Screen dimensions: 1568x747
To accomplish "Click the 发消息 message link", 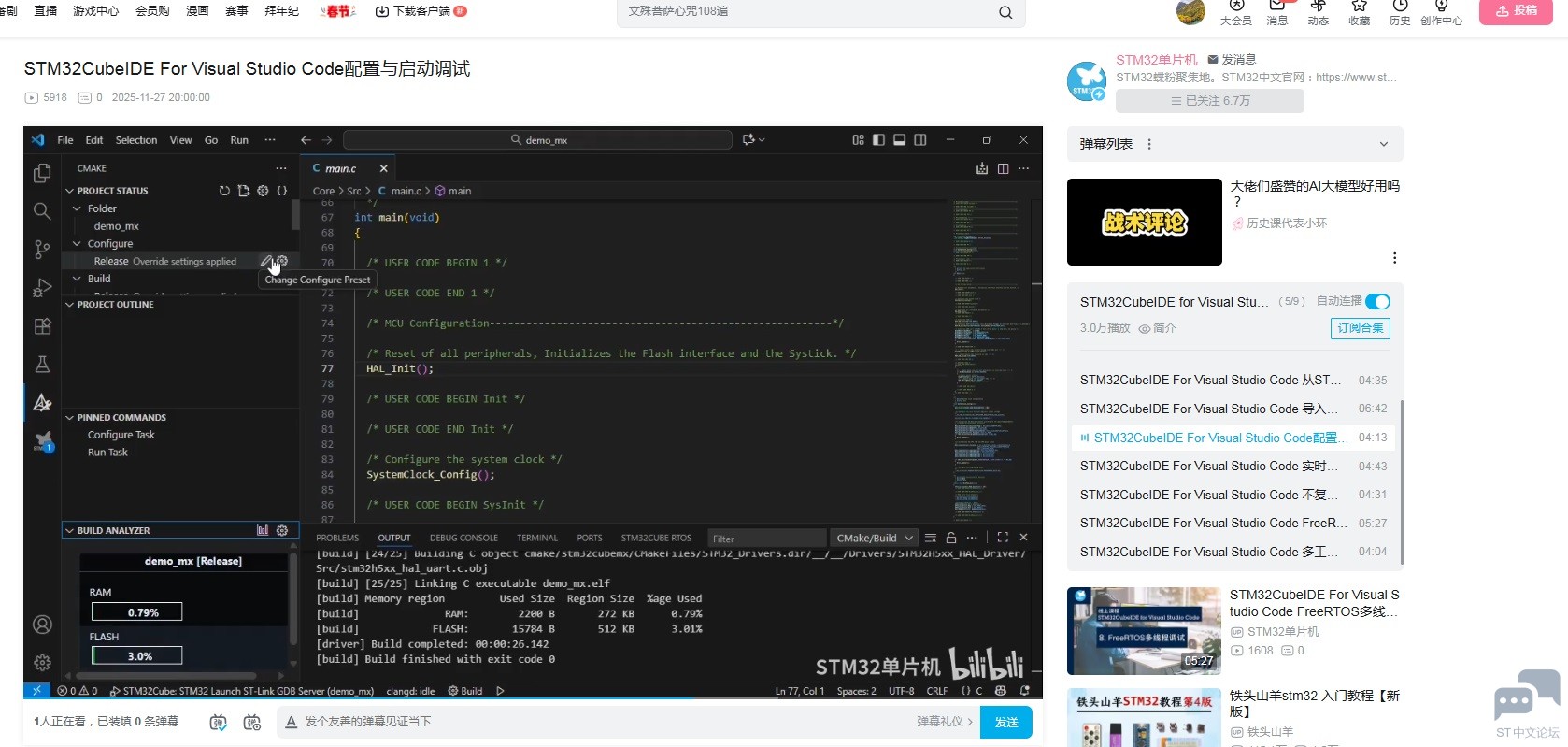I will pos(1232,60).
